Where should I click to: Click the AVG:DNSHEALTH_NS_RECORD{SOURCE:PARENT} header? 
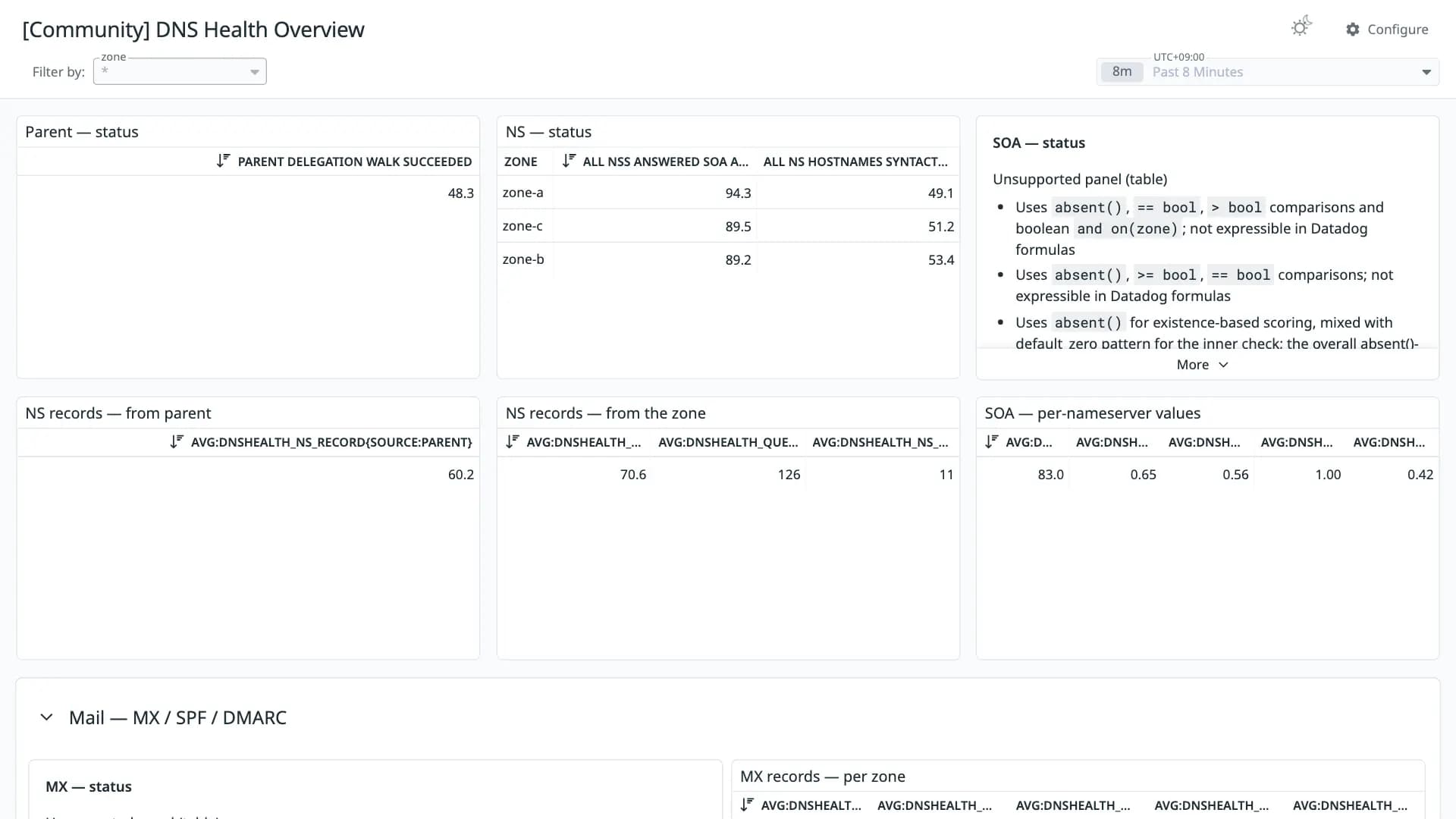tap(331, 442)
